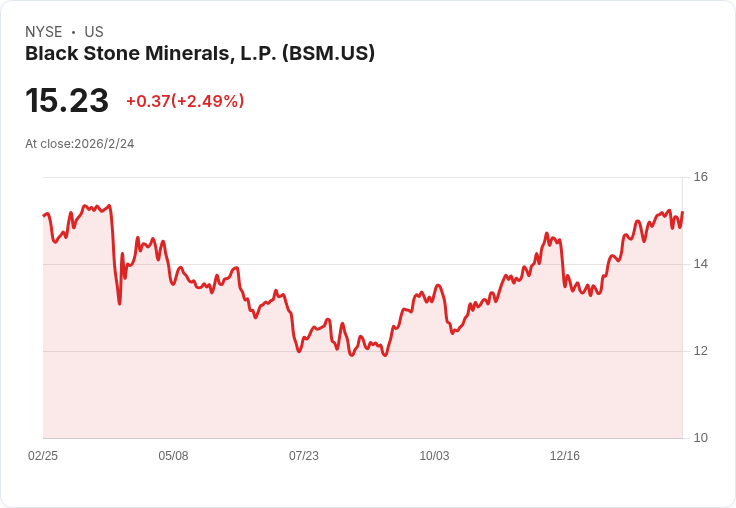Click the 16 price axis label

[700, 177]
